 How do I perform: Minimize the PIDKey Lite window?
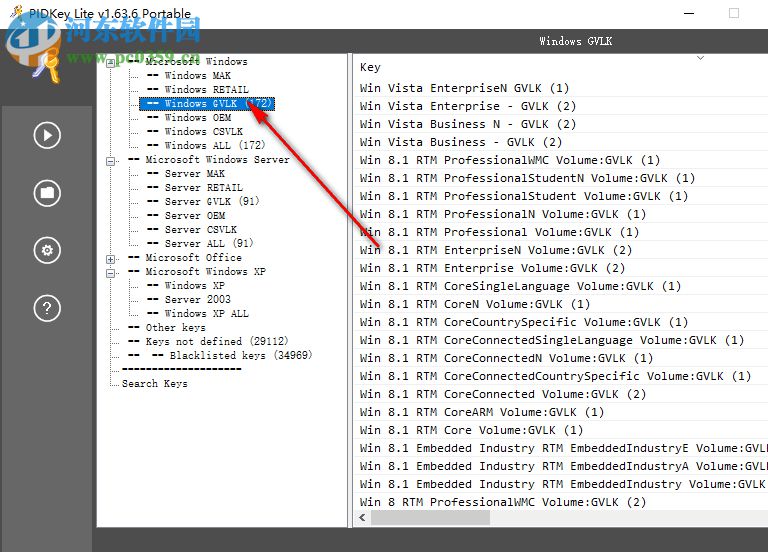point(689,13)
